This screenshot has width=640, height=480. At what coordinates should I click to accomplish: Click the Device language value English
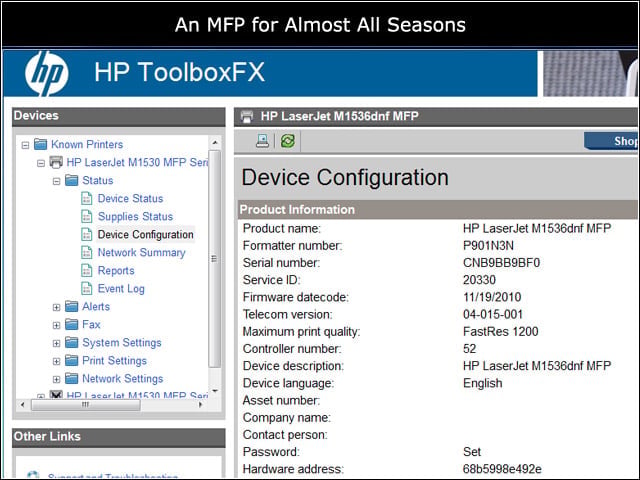[x=482, y=383]
